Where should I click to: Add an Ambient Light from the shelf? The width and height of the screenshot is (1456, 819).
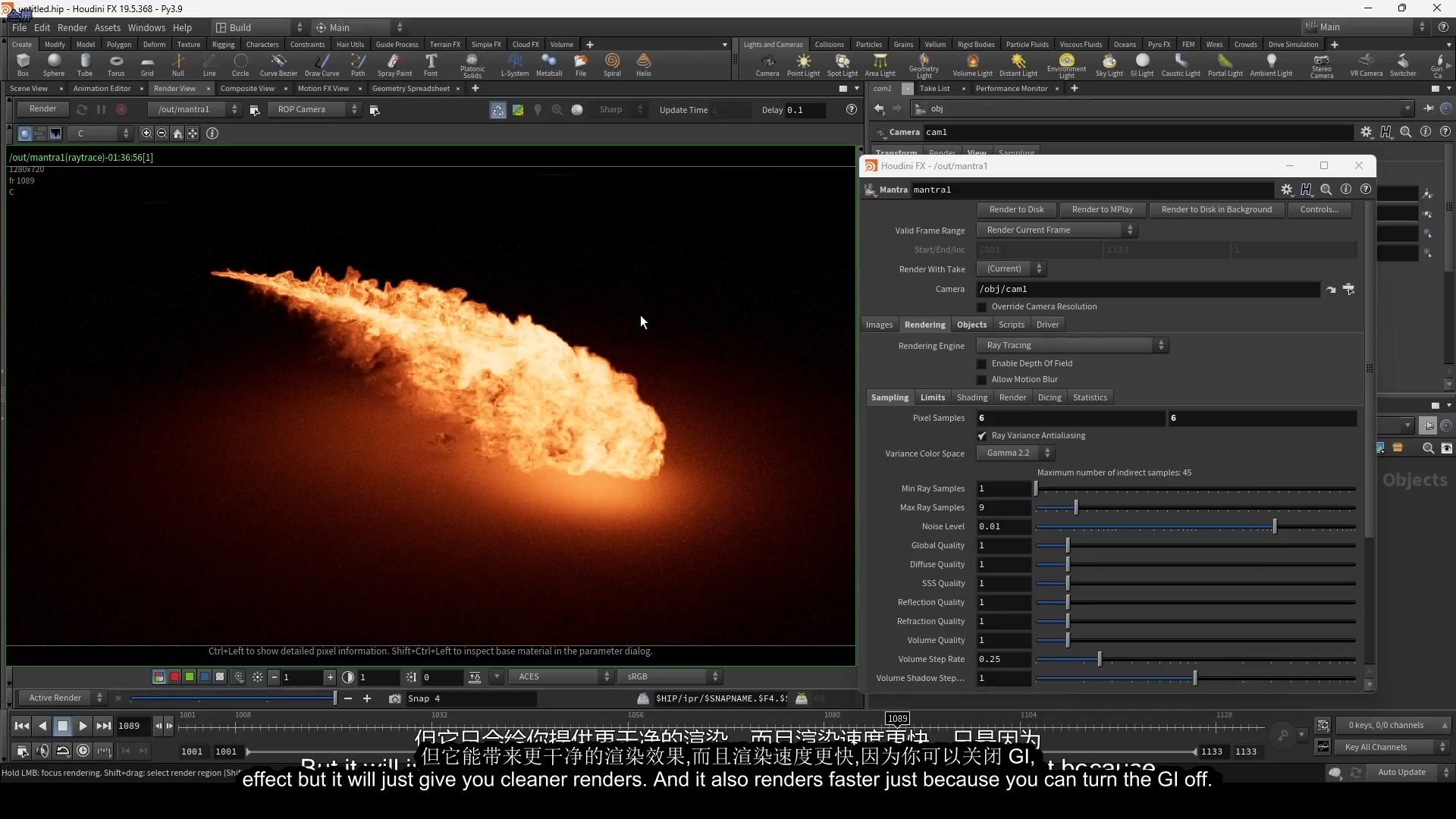(x=1272, y=64)
